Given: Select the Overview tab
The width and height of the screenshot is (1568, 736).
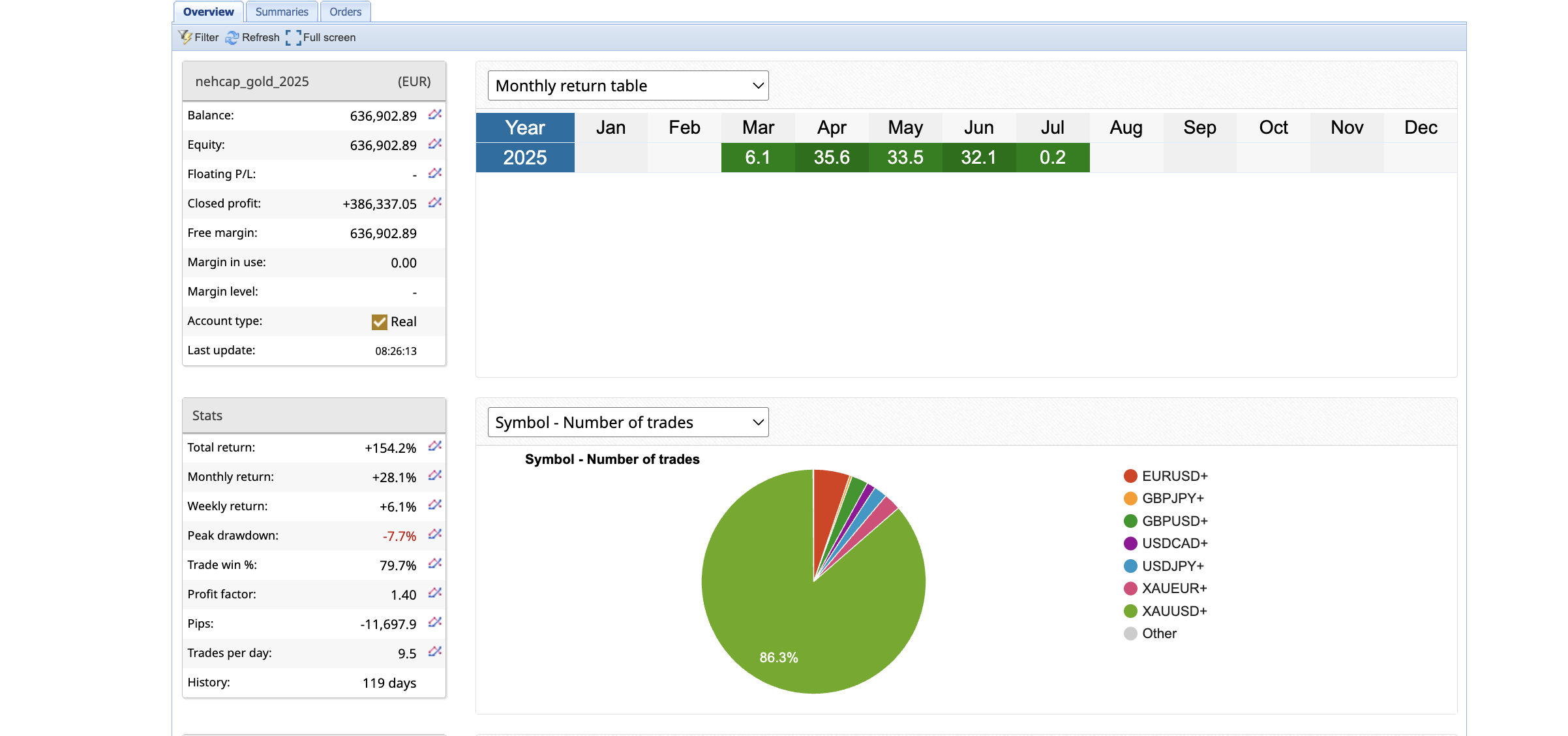Looking at the screenshot, I should coord(208,12).
